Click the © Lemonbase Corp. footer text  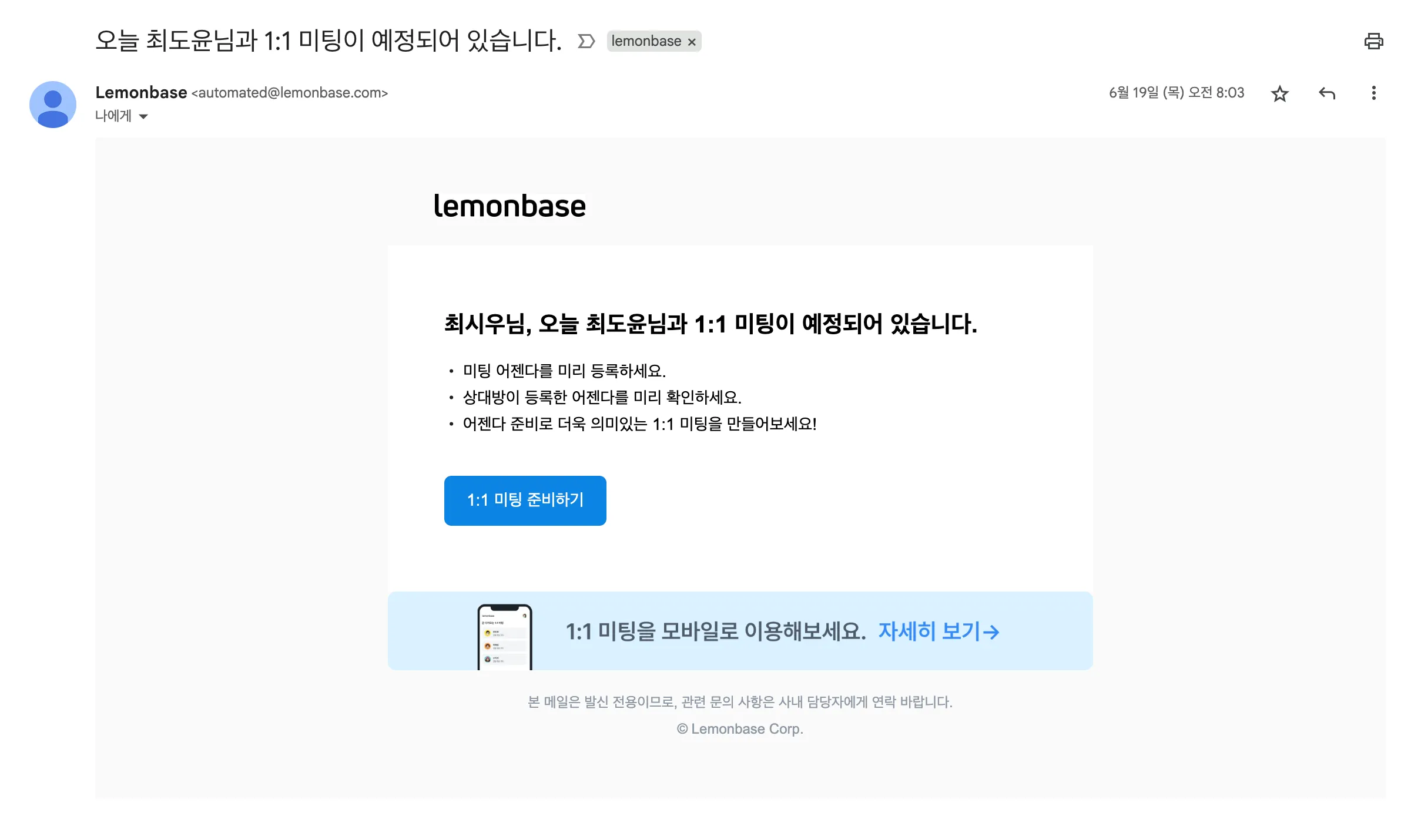click(x=740, y=729)
